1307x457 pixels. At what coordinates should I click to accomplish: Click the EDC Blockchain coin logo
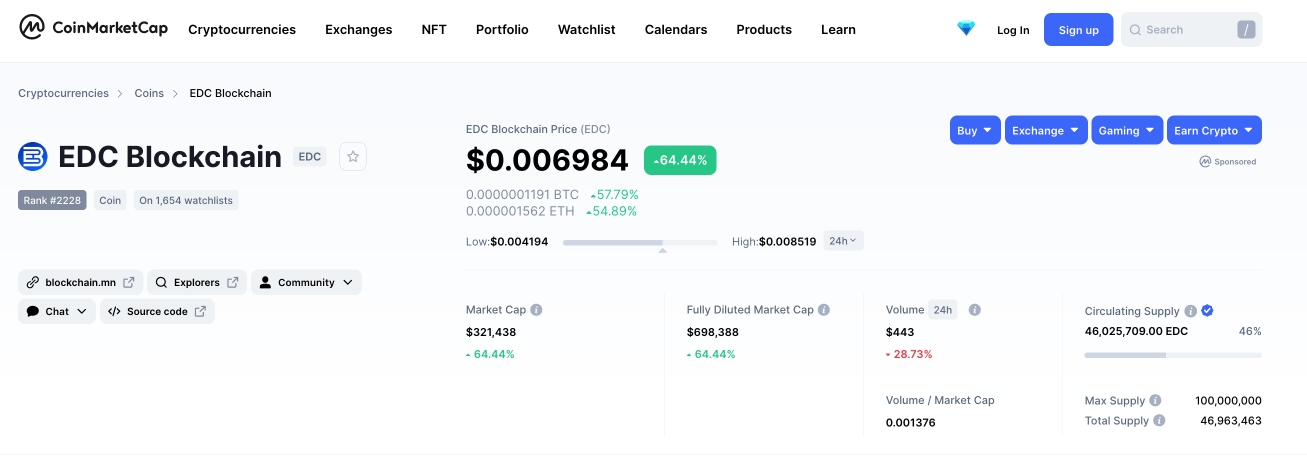point(33,157)
